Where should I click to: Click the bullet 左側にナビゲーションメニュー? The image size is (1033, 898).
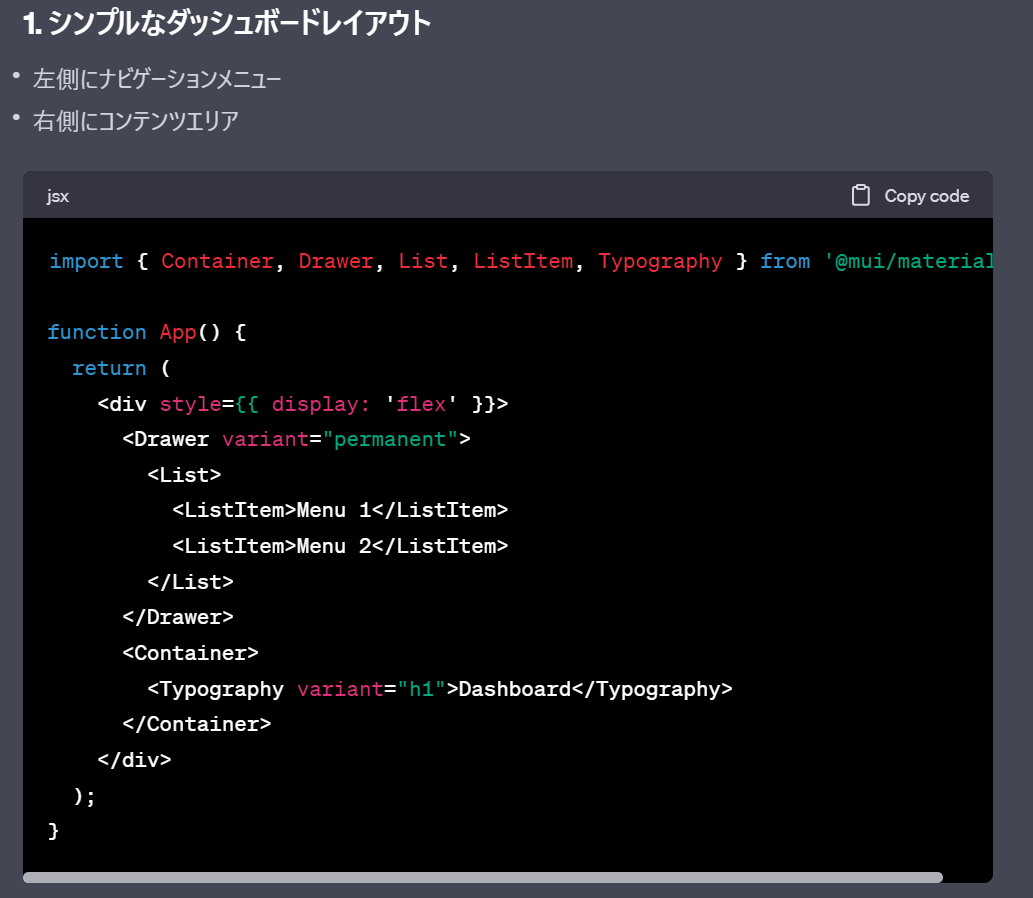[x=155, y=78]
